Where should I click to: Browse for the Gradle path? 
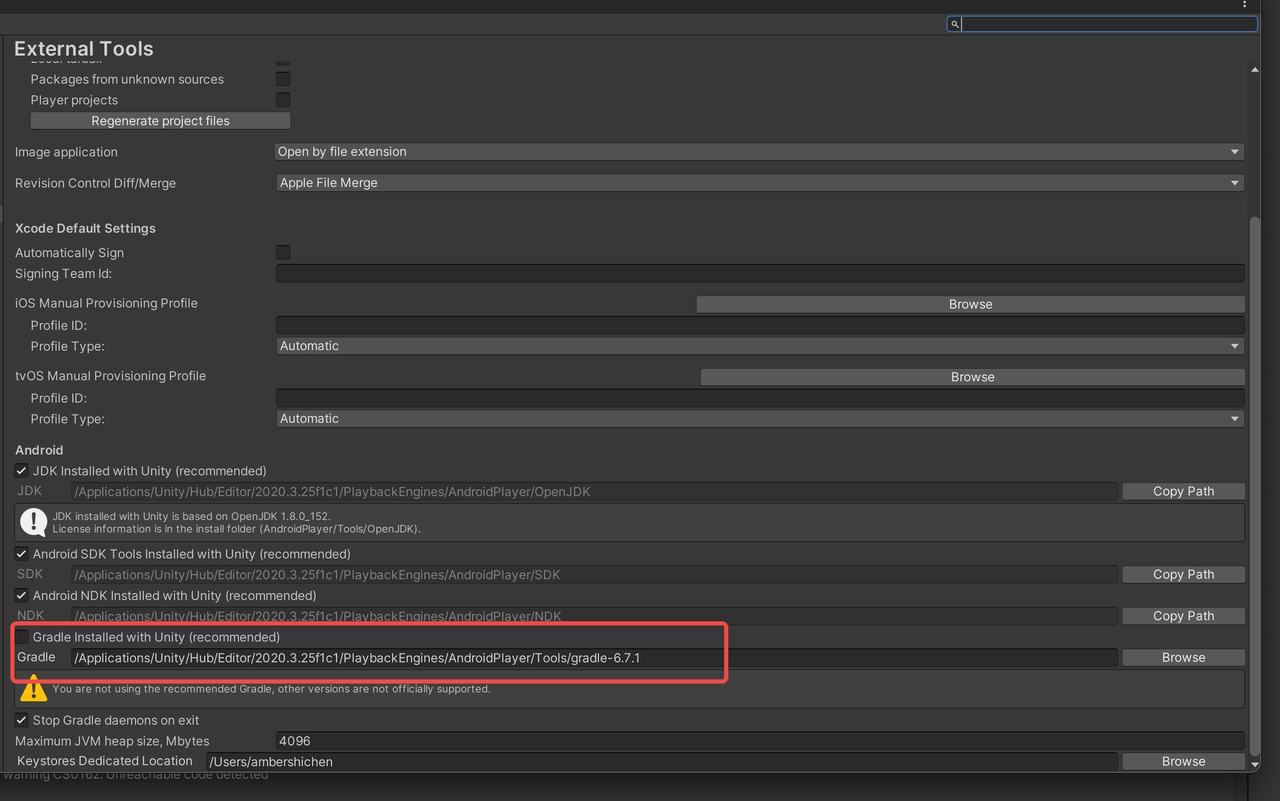[x=1183, y=658]
